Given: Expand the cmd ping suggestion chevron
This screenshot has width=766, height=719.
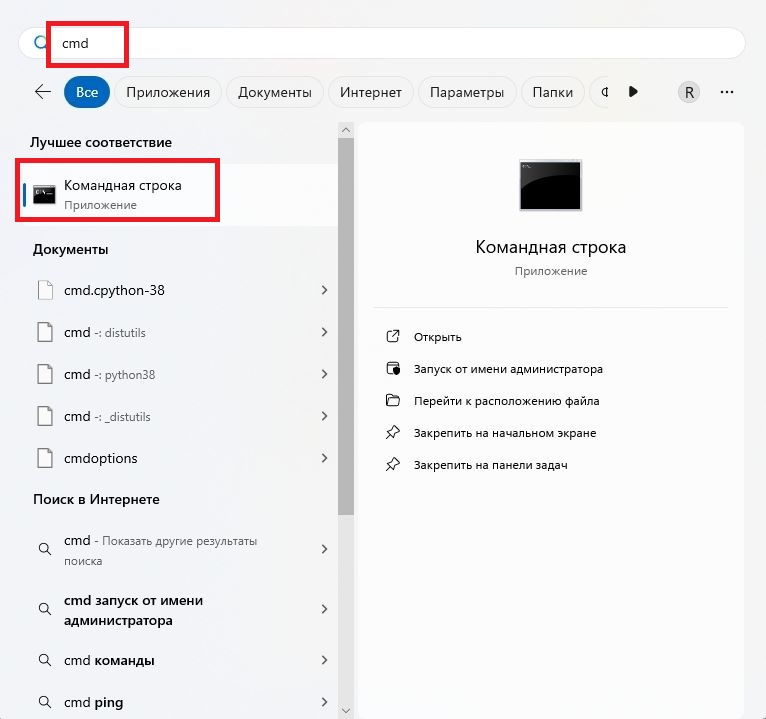Looking at the screenshot, I should [324, 702].
